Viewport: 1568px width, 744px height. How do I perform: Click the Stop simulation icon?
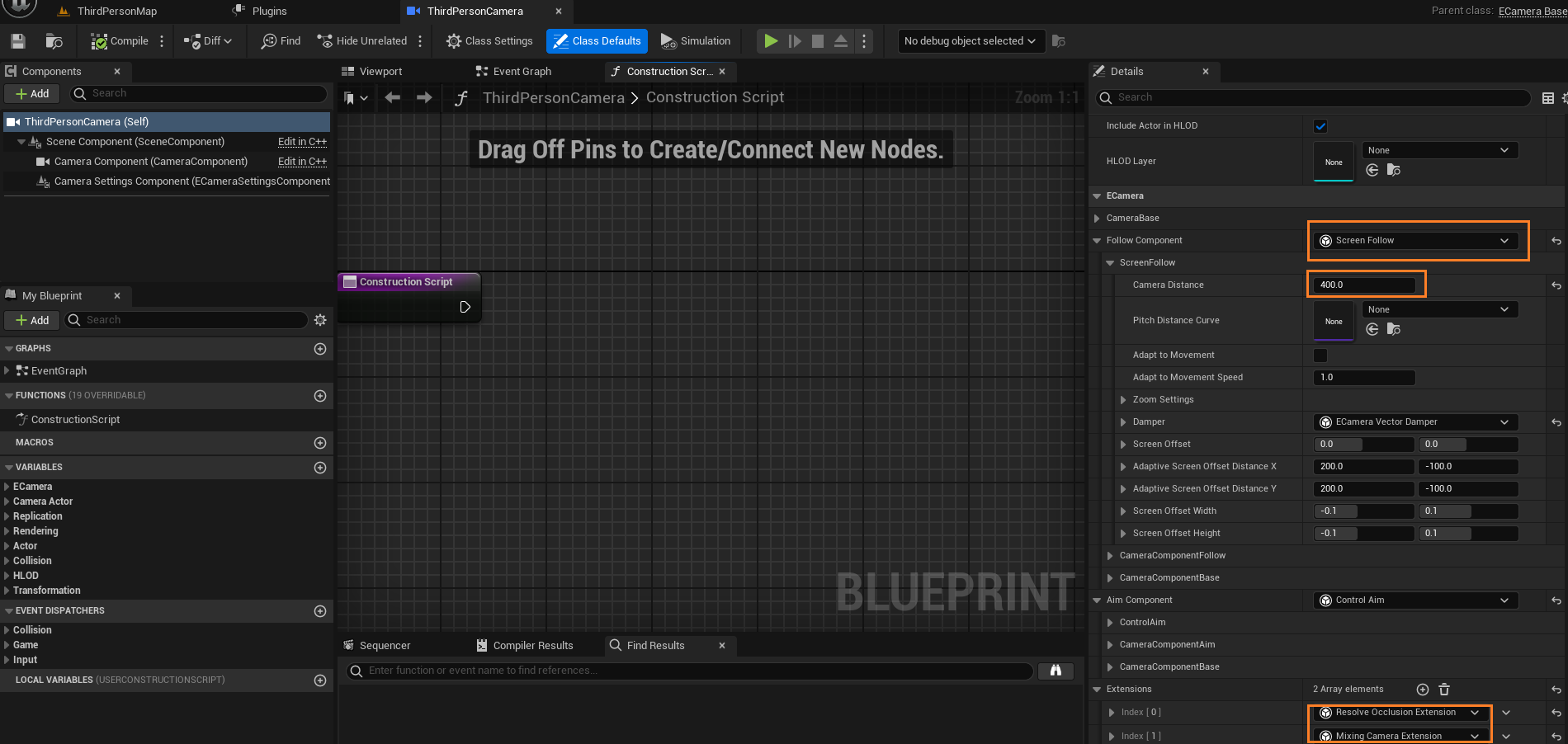[x=817, y=41]
